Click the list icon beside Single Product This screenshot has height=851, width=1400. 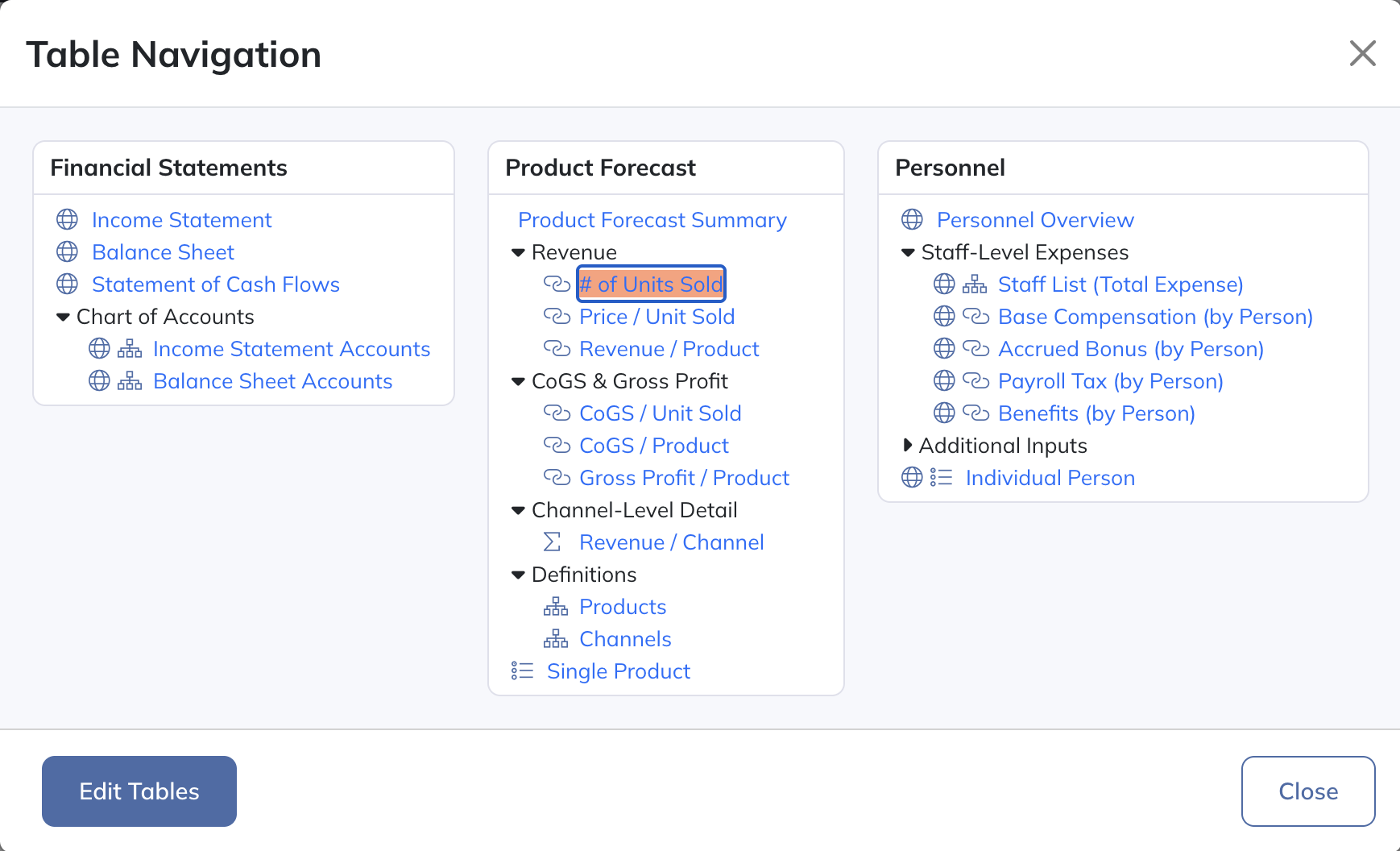522,671
